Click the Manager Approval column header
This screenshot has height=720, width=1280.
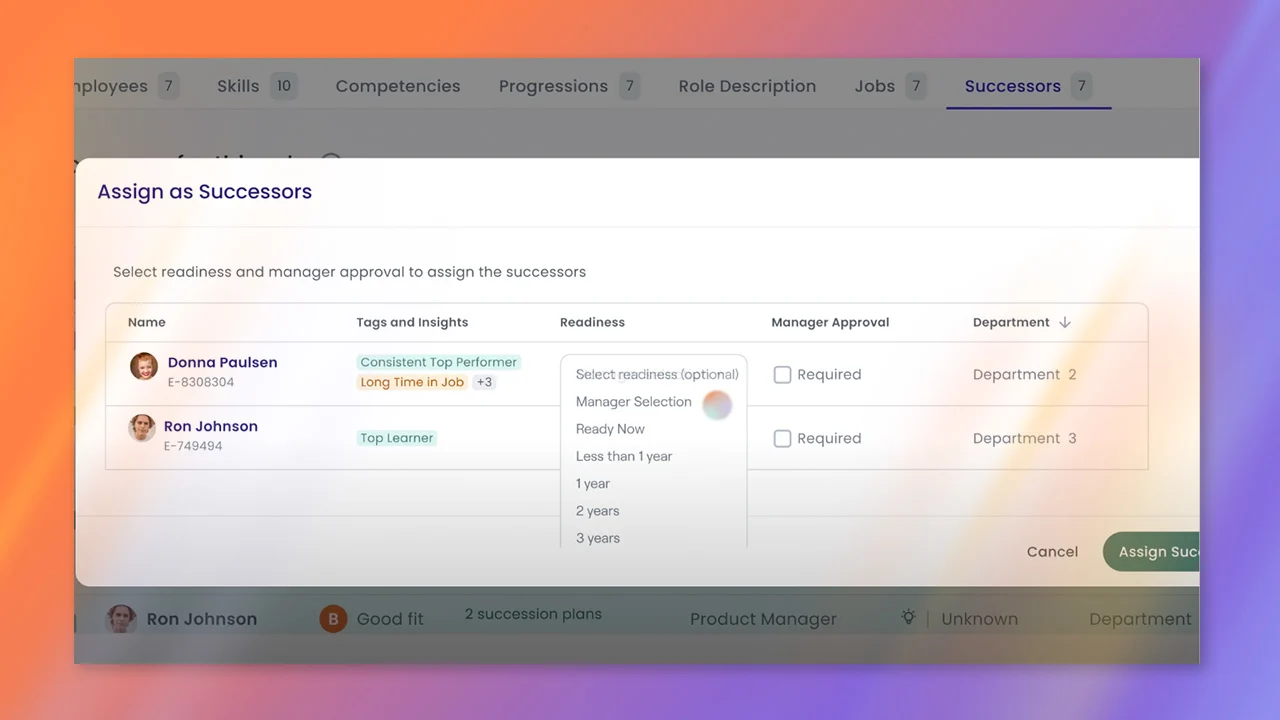[830, 322]
